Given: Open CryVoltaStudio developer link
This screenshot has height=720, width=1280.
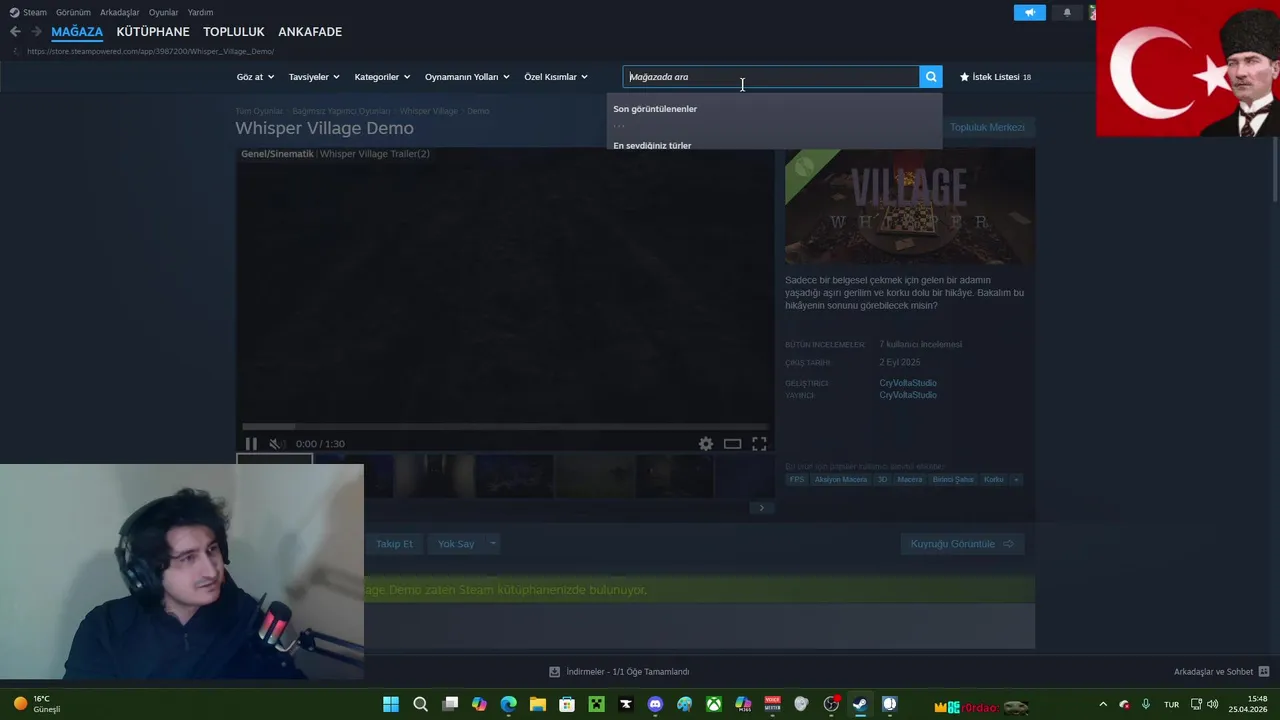Looking at the screenshot, I should 908,383.
